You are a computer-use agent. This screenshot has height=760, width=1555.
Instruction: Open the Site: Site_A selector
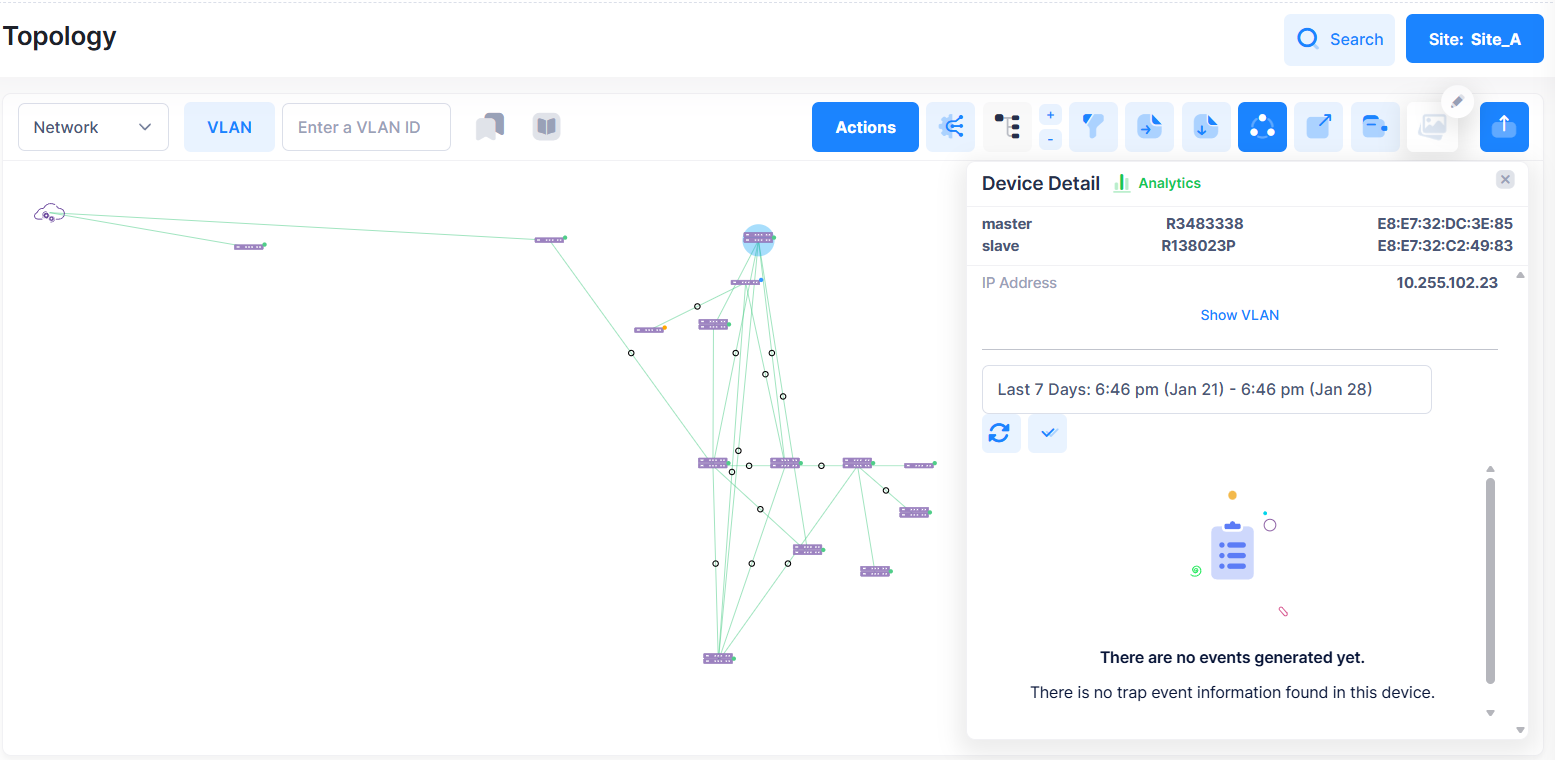tap(1474, 39)
